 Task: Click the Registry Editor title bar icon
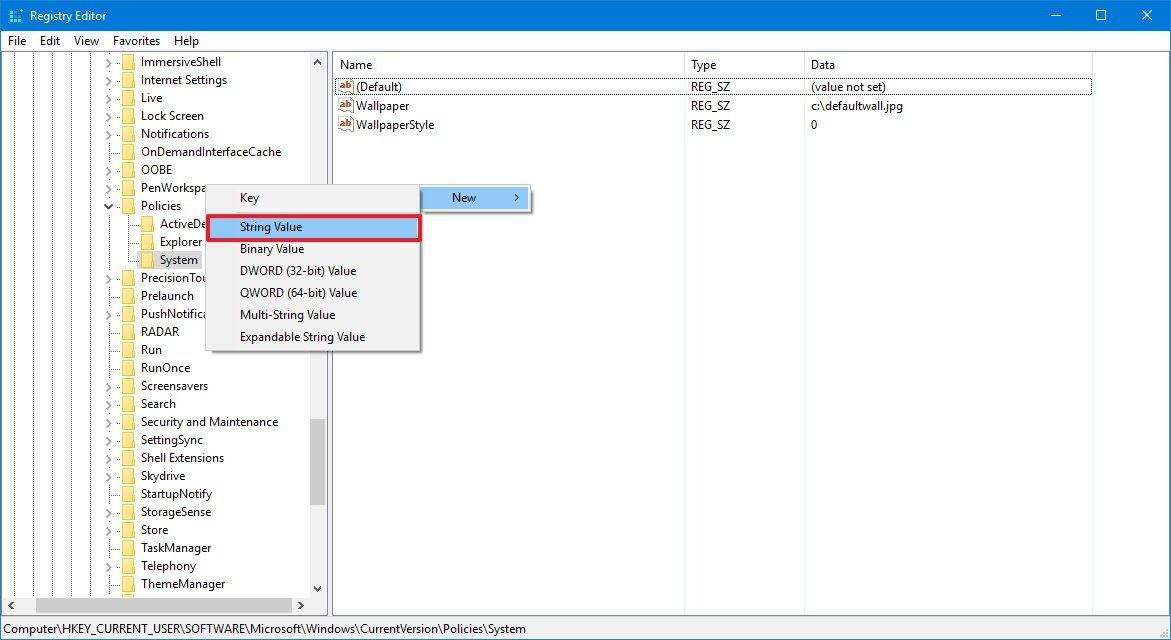pyautogui.click(x=14, y=15)
